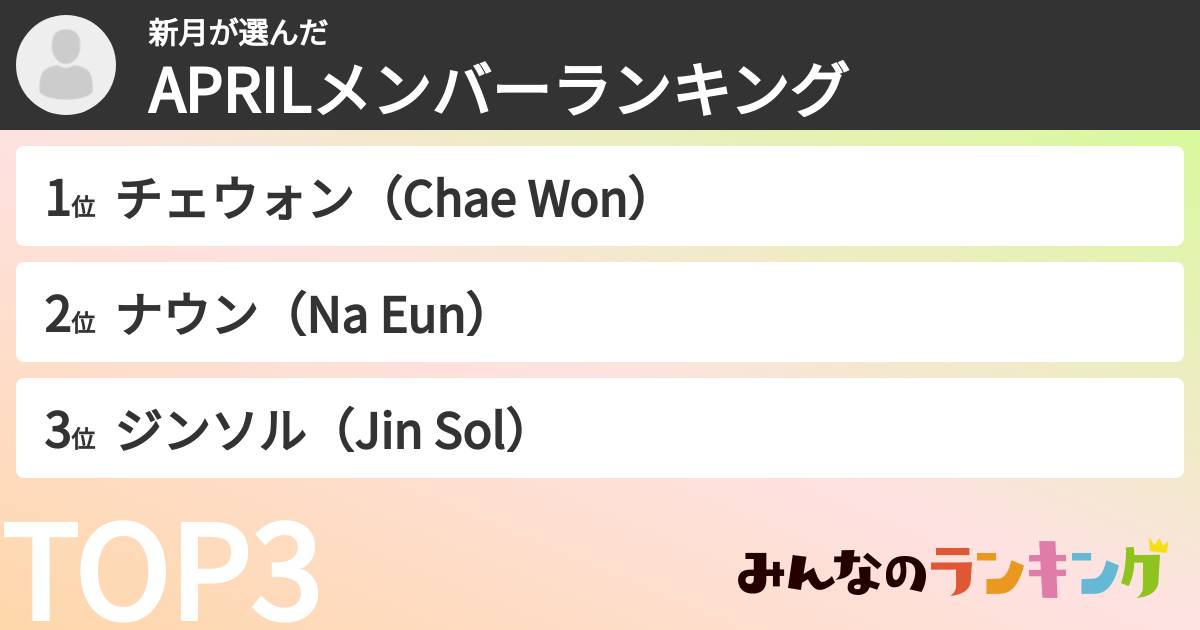Click empty space in the second-place row
Viewport: 1200px width, 630px height.
click(850, 313)
